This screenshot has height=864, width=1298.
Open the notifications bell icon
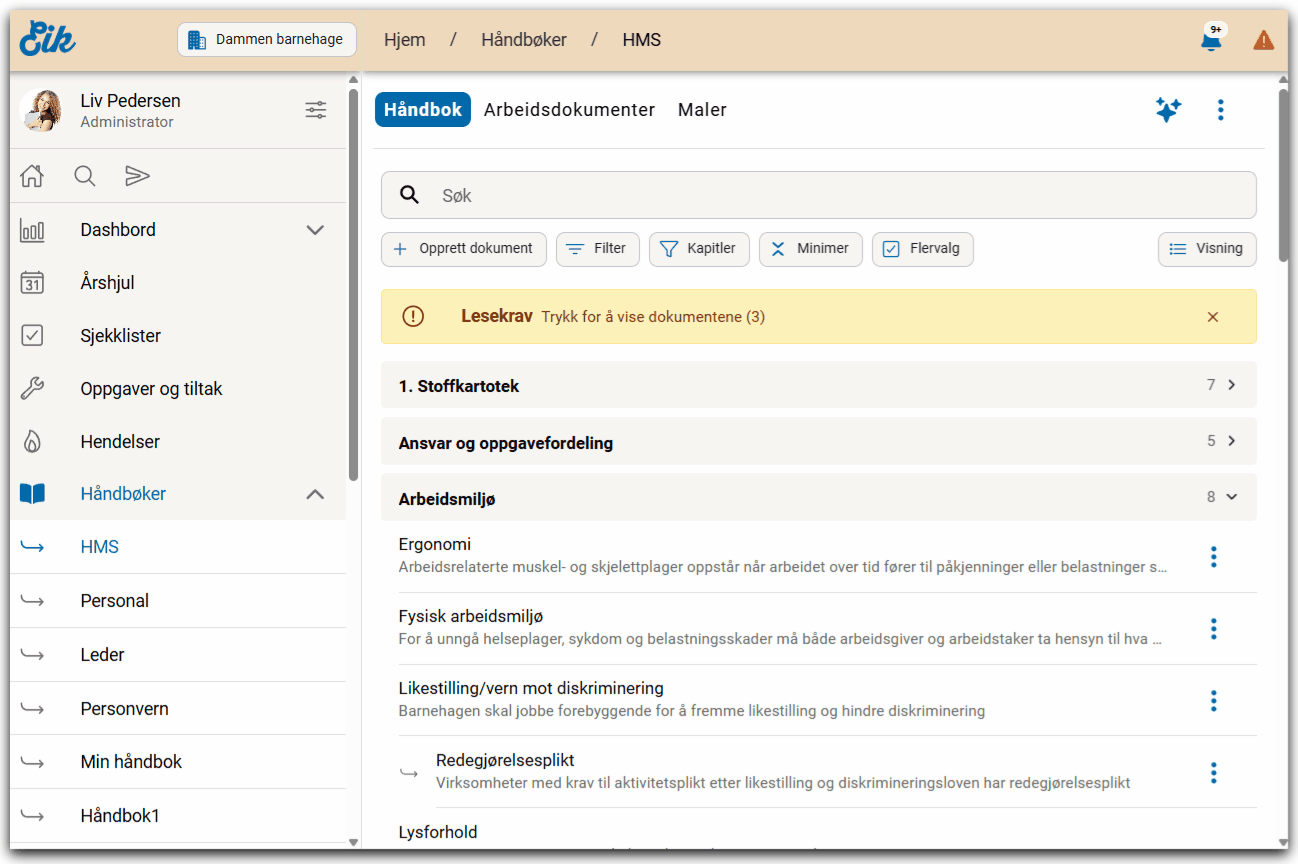coord(1211,41)
